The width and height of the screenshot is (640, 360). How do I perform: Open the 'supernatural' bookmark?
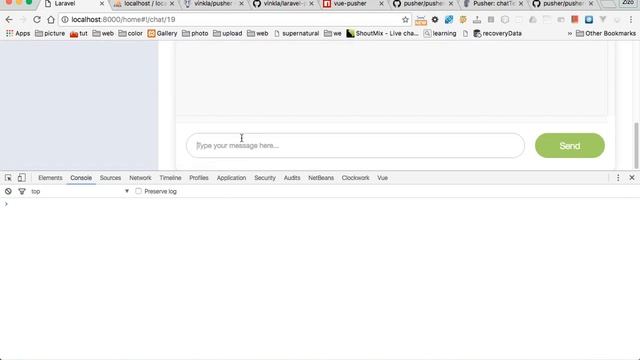click(x=296, y=33)
